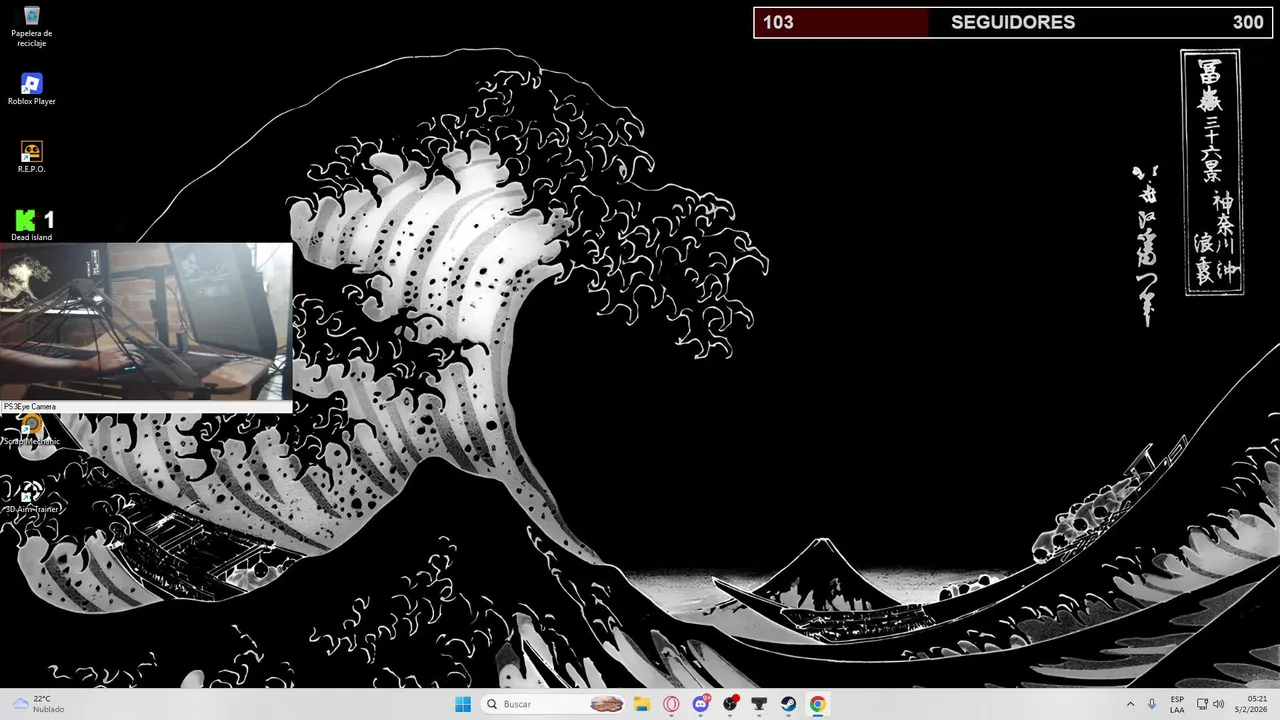This screenshot has width=1280, height=720.
Task: Click the PS3Eye Camera video preview
Action: [x=146, y=321]
